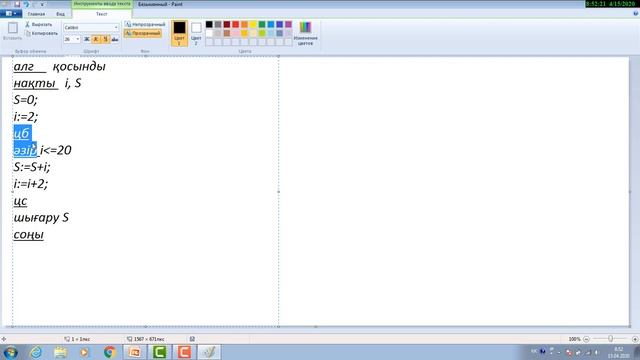
Task: Pick the orange palette swatch
Action: [x=244, y=24]
